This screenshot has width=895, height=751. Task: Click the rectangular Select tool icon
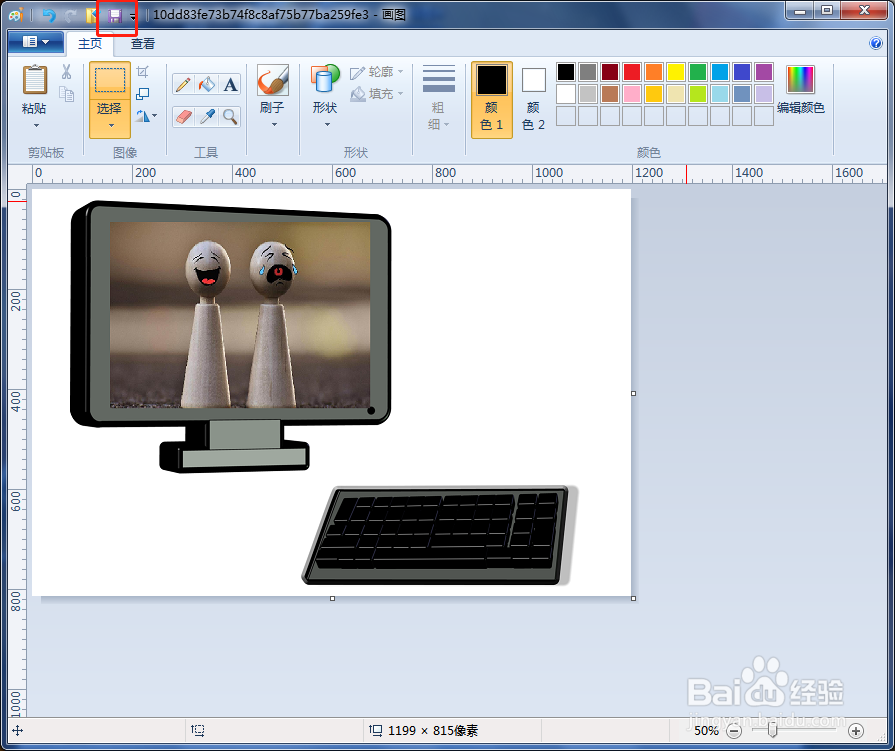[110, 80]
